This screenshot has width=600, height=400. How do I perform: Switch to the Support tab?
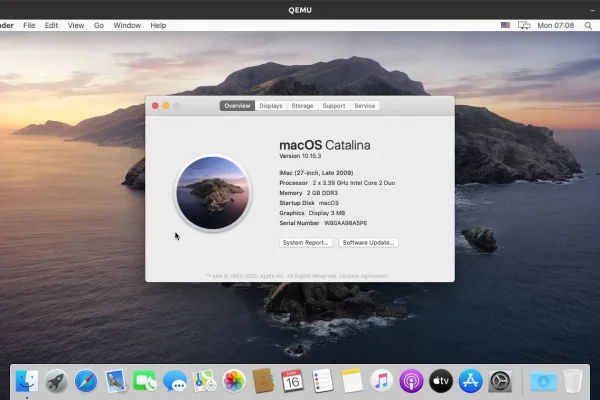pyautogui.click(x=334, y=106)
